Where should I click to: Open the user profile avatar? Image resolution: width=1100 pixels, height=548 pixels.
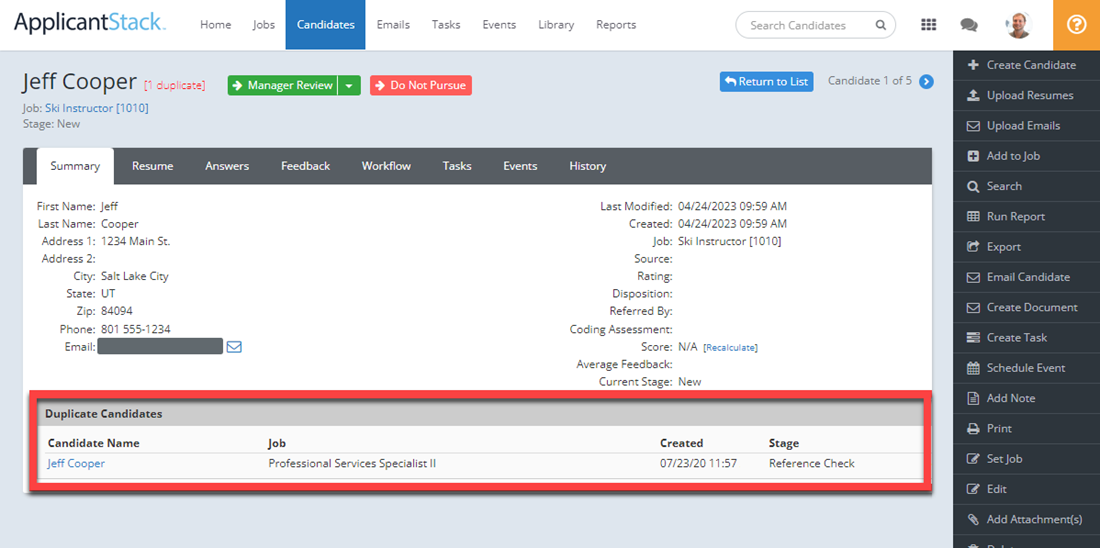pos(1018,25)
